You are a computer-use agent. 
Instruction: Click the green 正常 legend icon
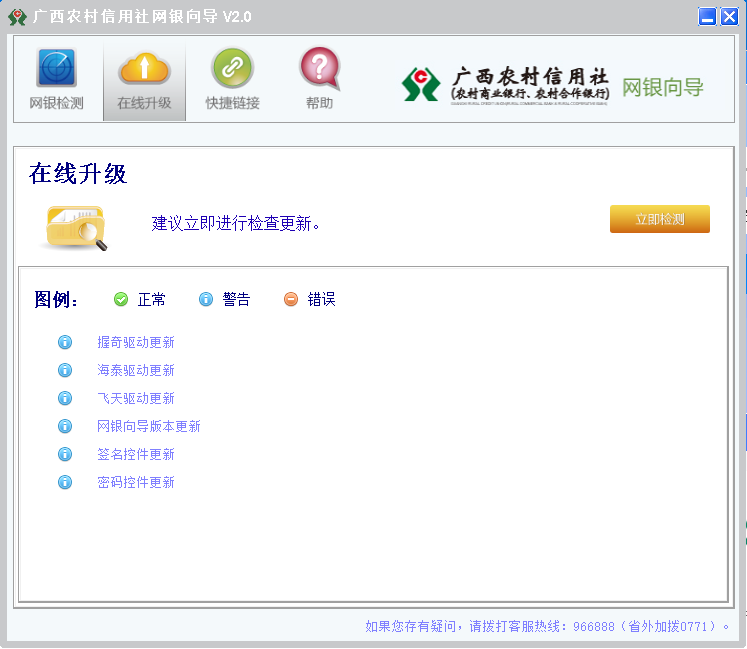(121, 299)
